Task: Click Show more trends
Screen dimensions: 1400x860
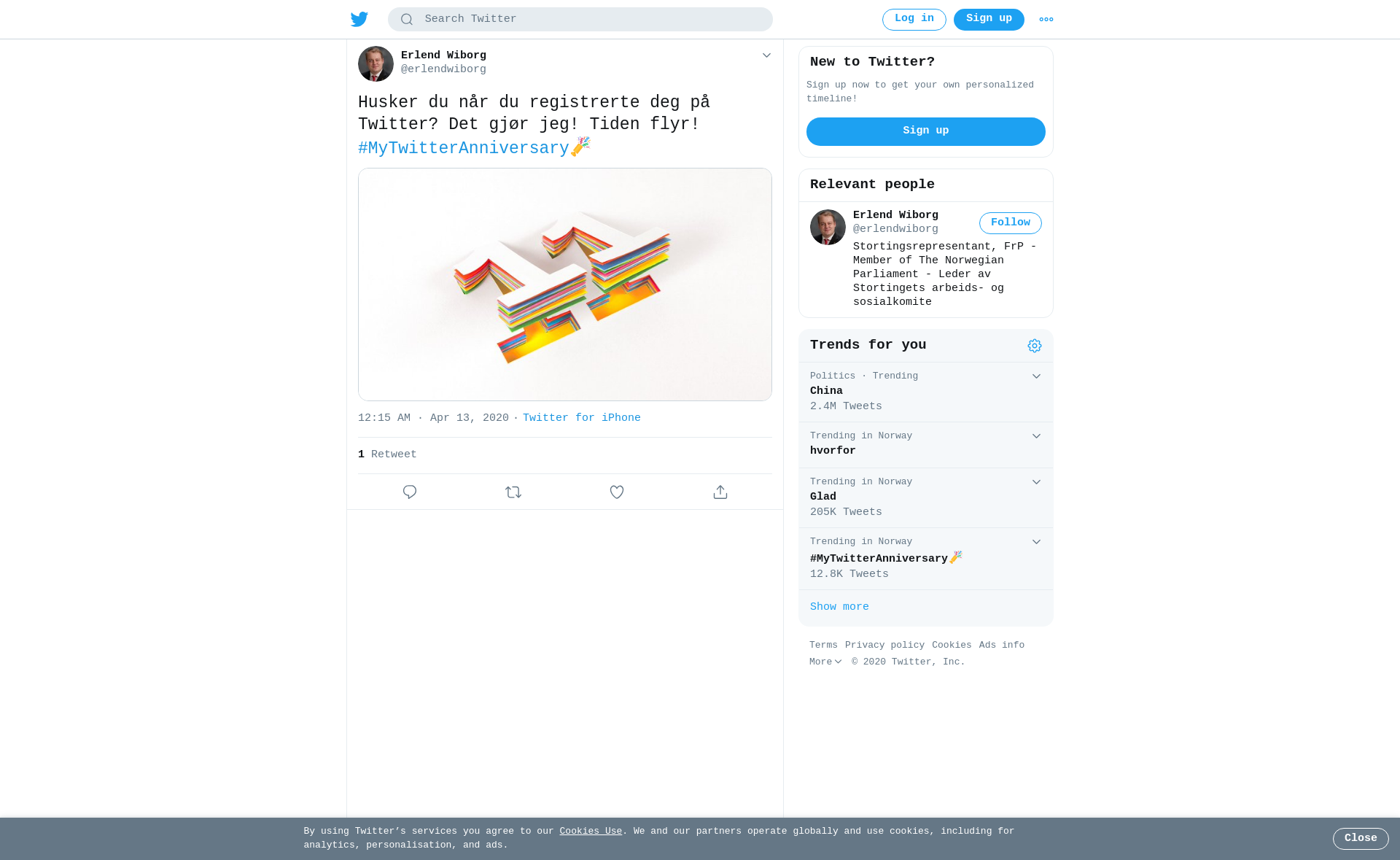Action: point(839,607)
